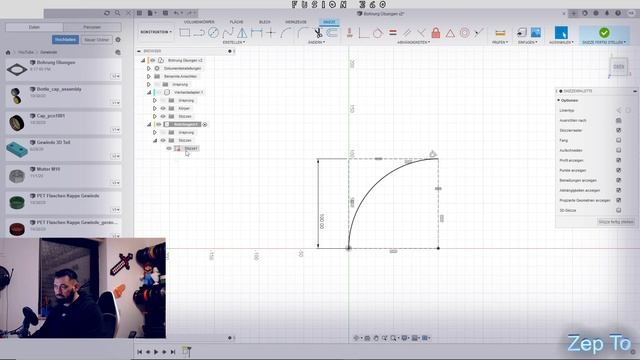Open the Abhängigkeiten dropdown menu

(413, 42)
